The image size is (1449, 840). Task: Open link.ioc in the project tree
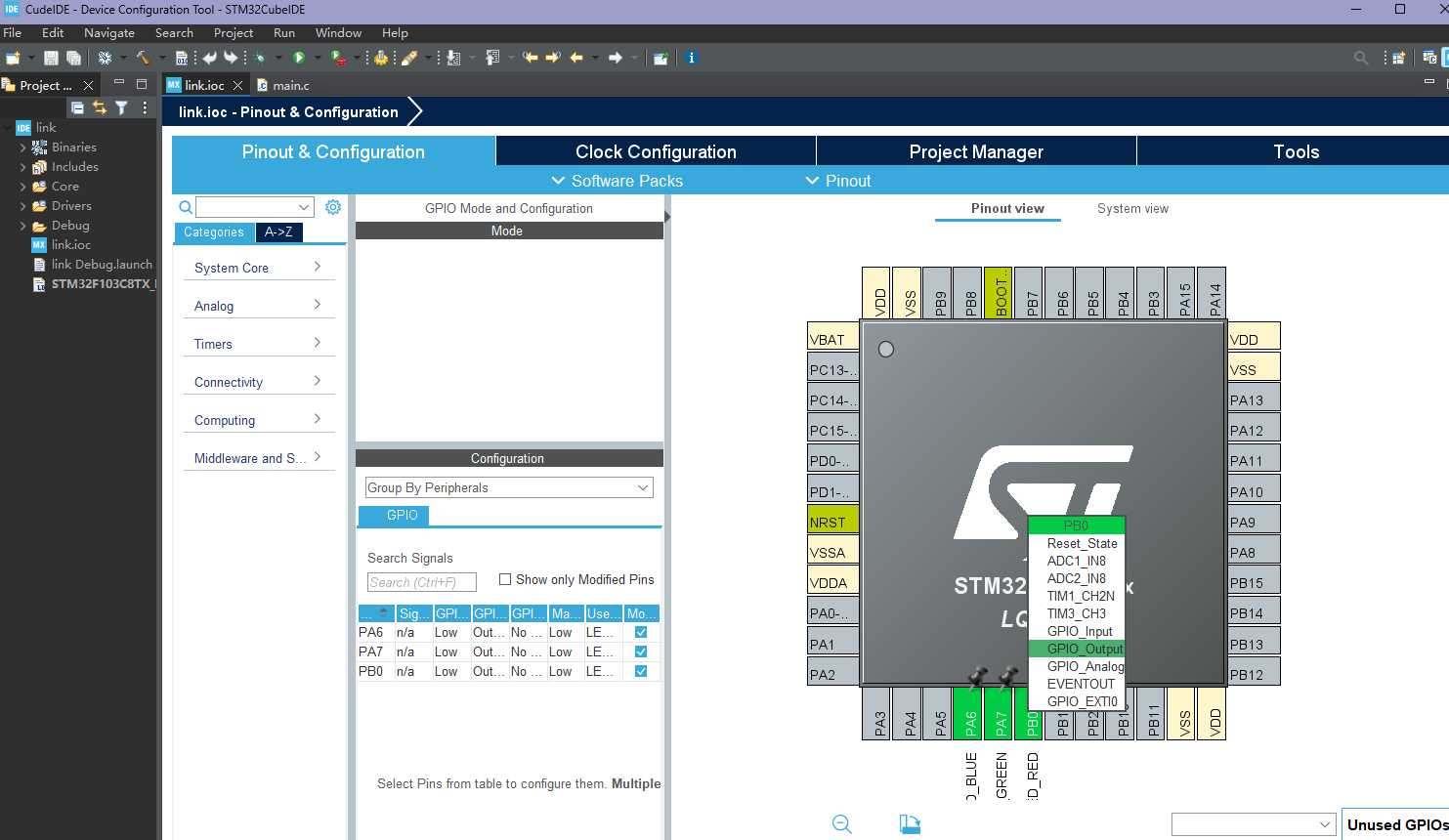tap(70, 244)
